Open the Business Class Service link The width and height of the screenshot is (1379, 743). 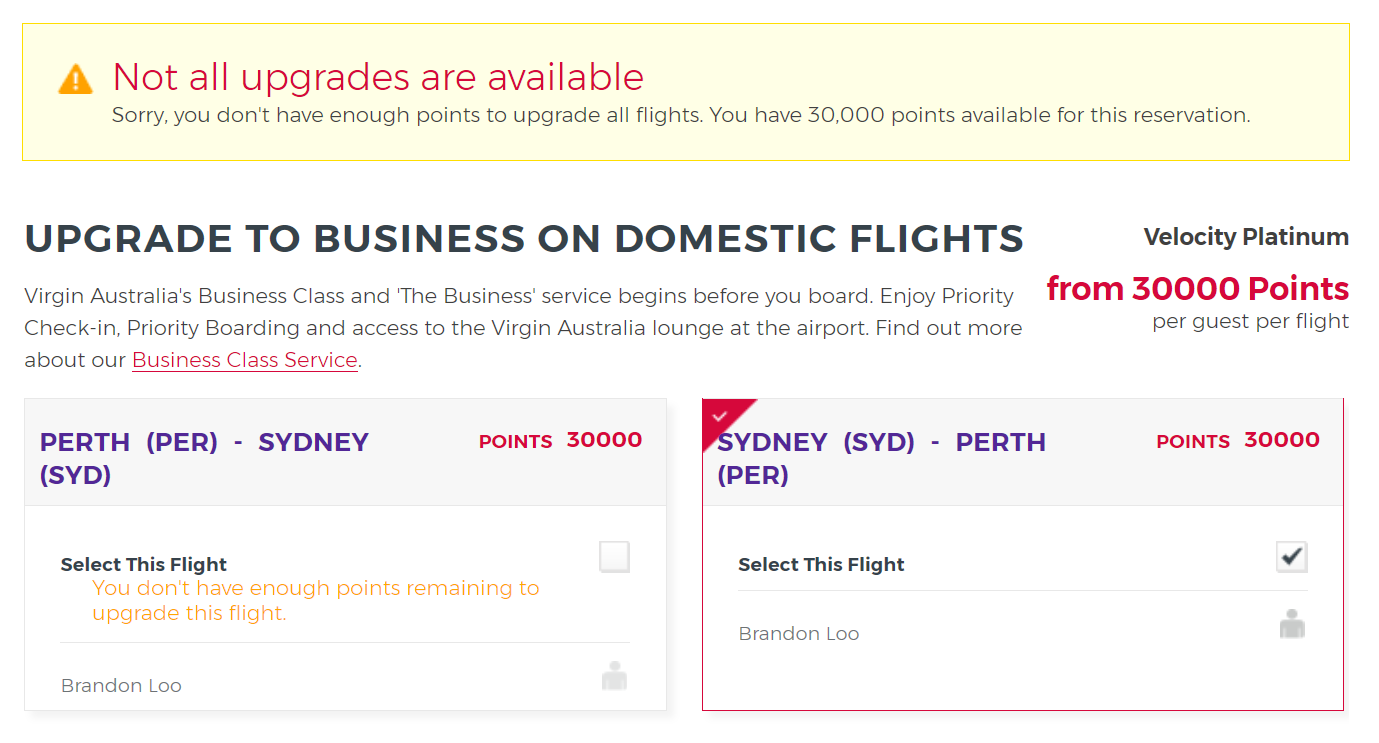click(245, 360)
